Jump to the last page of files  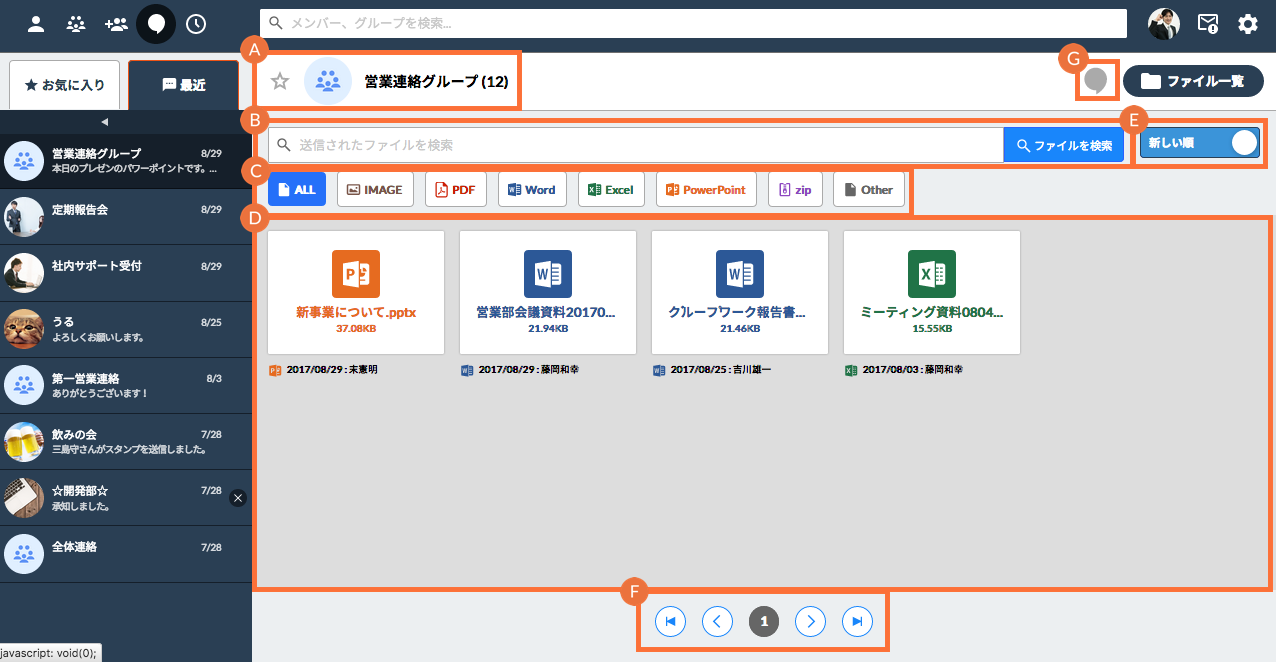tap(857, 622)
